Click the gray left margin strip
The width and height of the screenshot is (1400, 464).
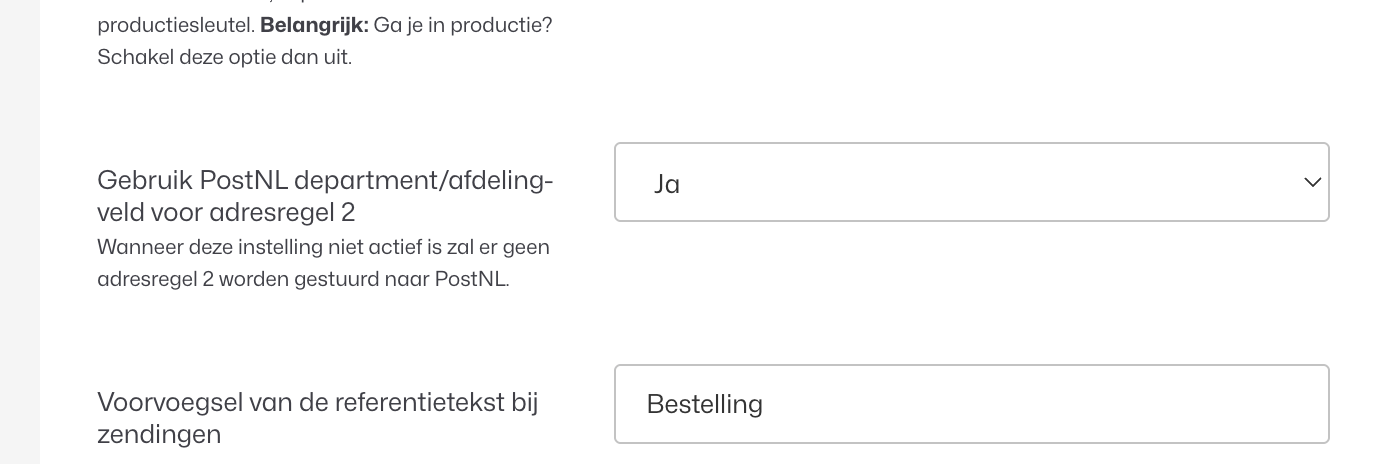pyautogui.click(x=19, y=232)
